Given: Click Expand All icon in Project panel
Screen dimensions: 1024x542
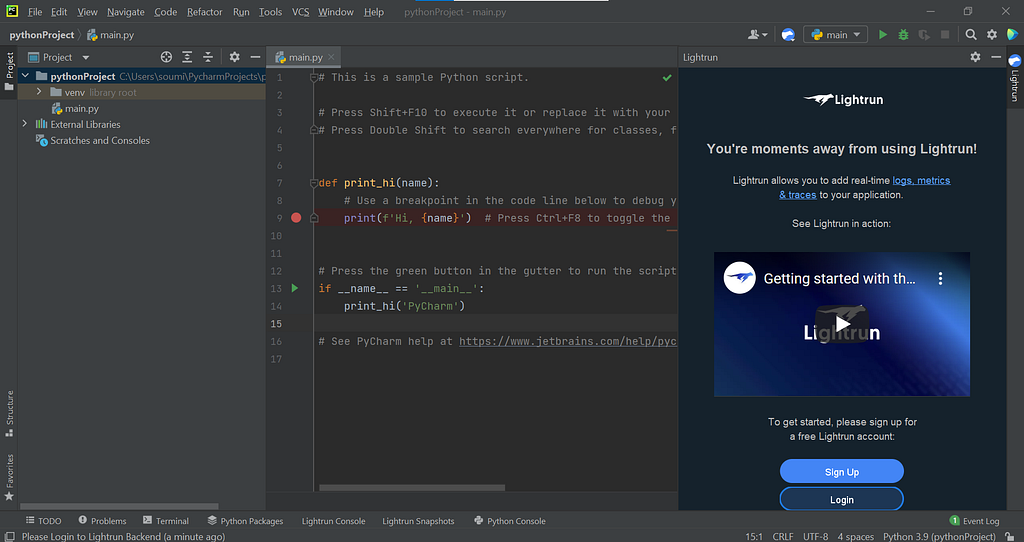Looking at the screenshot, I should (x=187, y=57).
